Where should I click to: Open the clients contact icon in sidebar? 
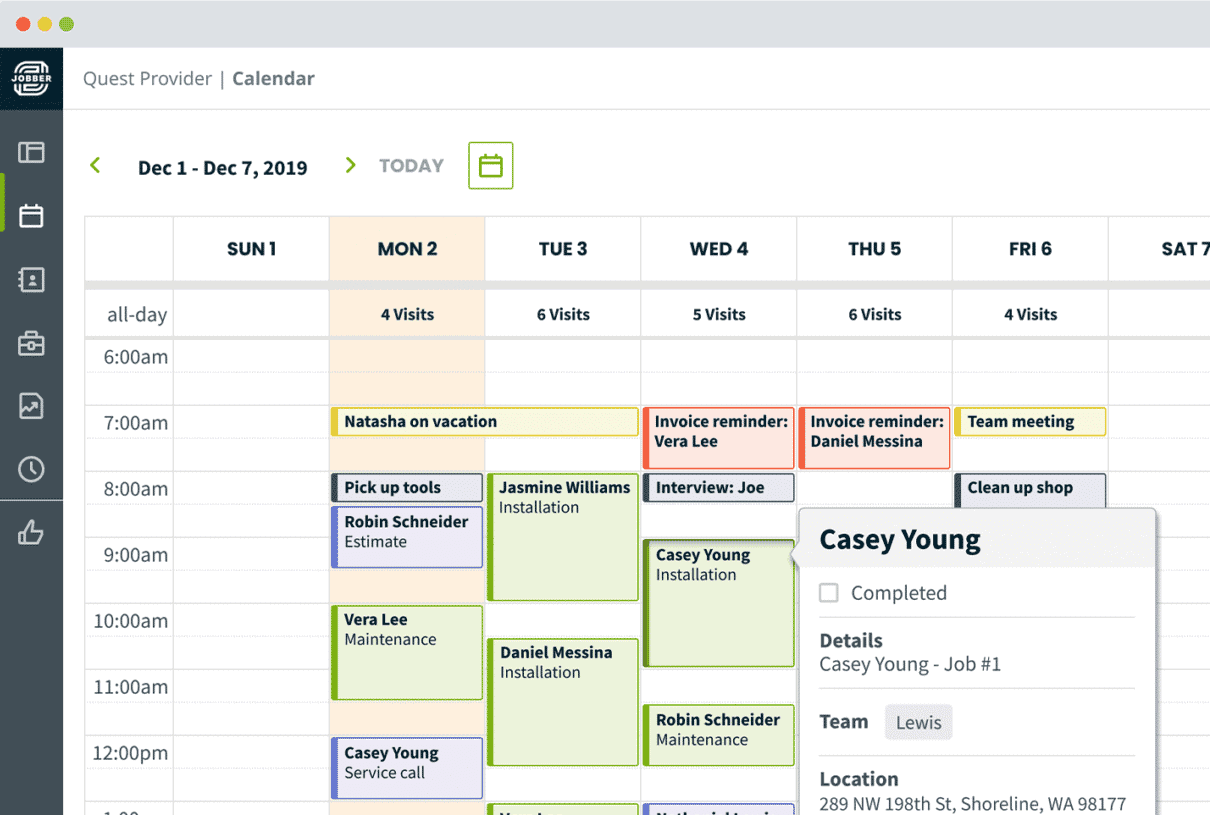tap(31, 279)
